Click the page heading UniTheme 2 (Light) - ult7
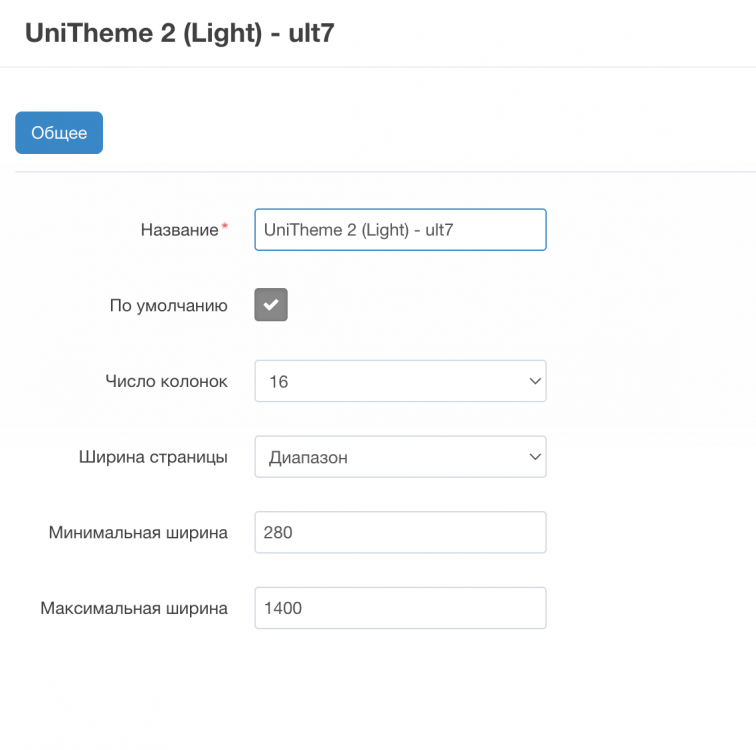This screenshot has width=756, height=750. tap(179, 32)
